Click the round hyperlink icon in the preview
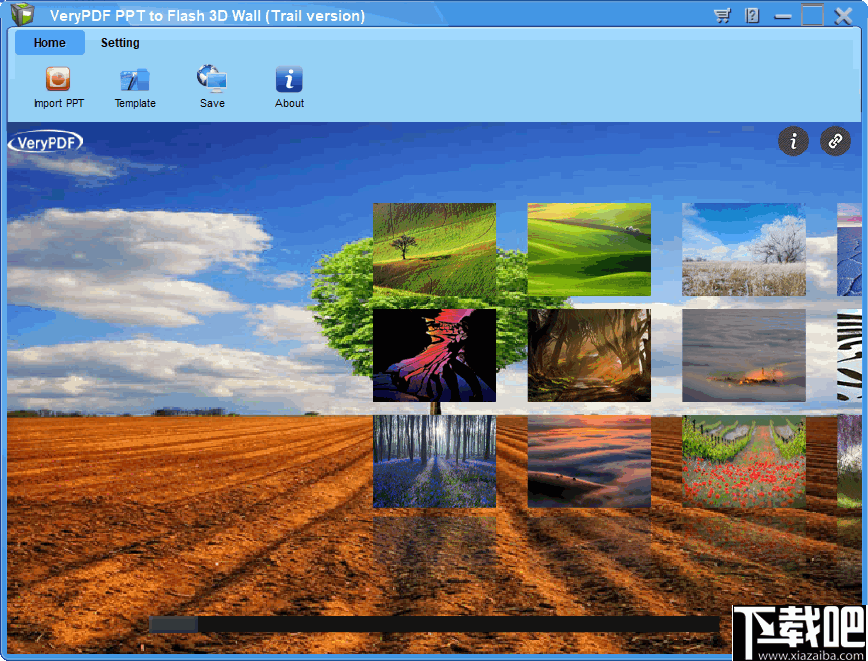The width and height of the screenshot is (868, 661). (836, 141)
